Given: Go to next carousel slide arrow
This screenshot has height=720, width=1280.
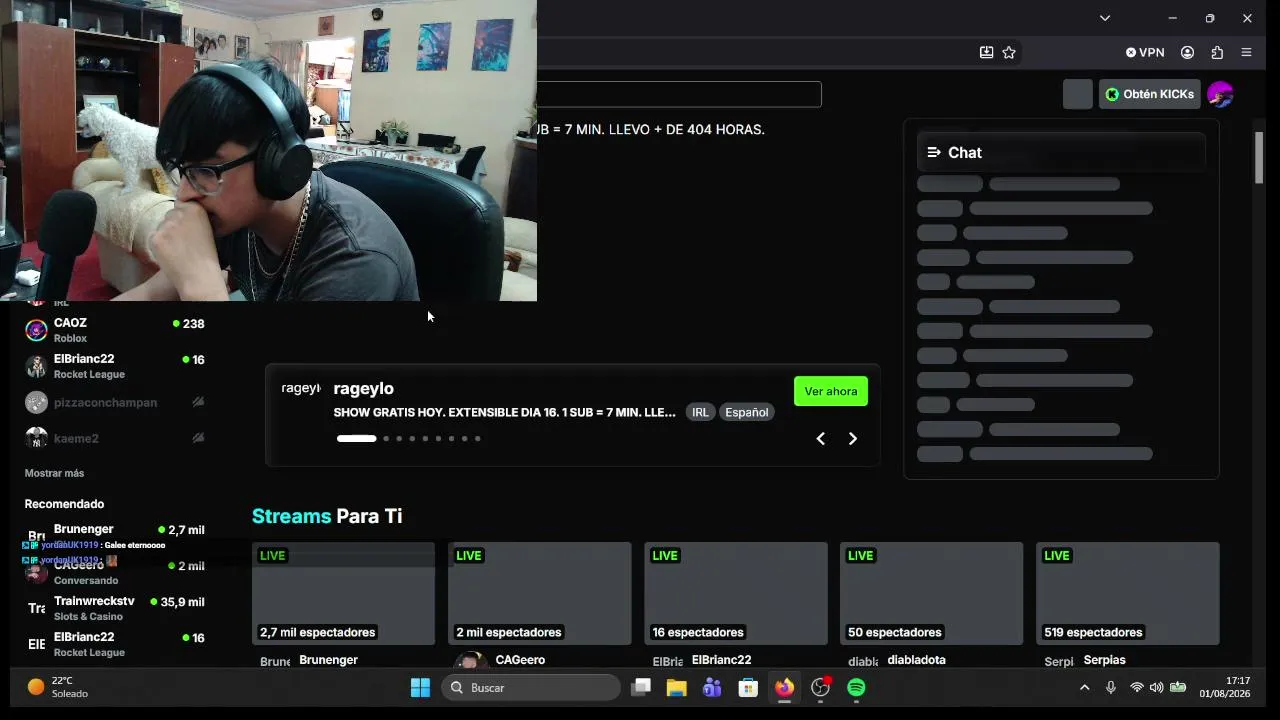Looking at the screenshot, I should pos(853,438).
